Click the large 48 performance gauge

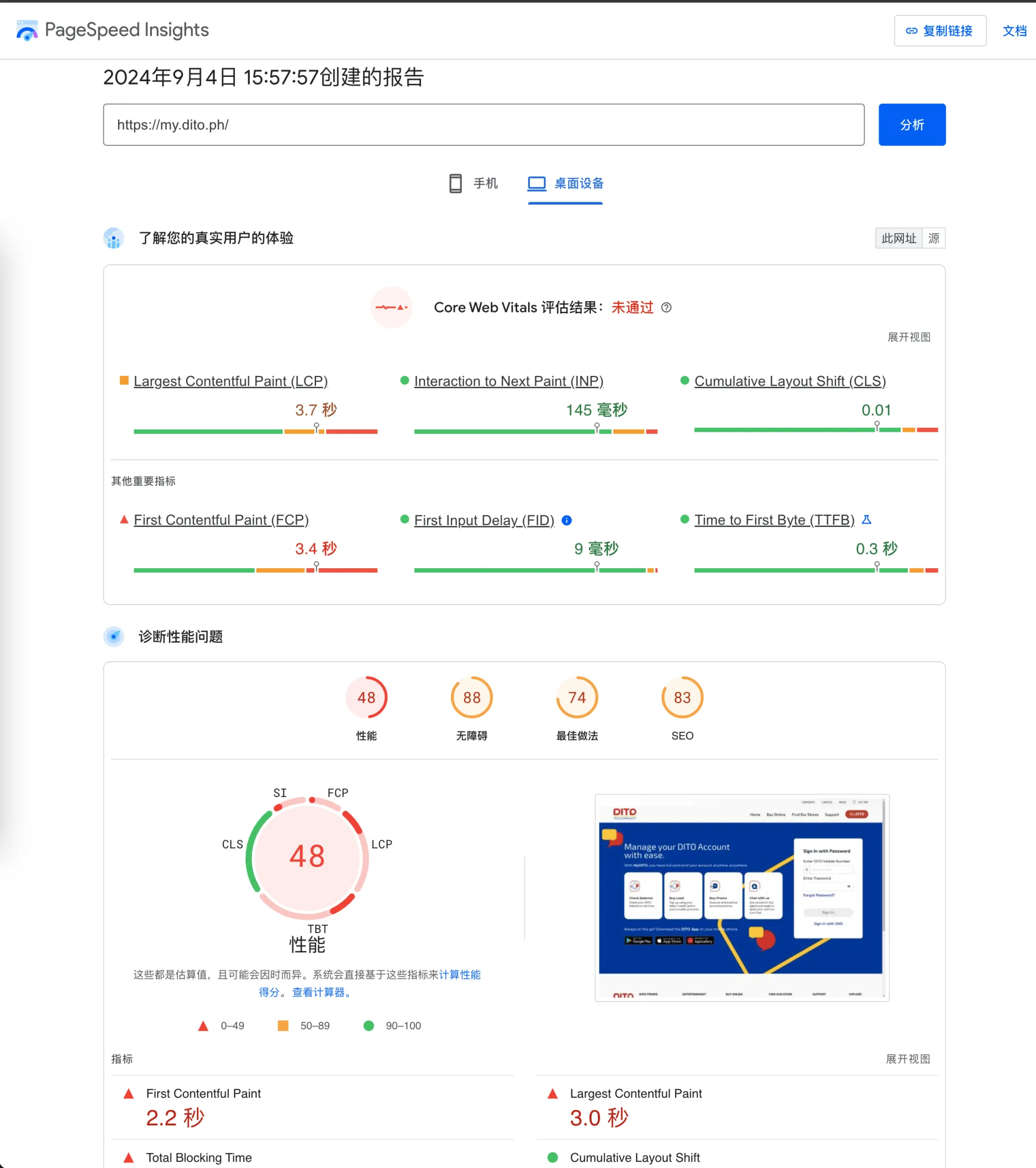click(x=307, y=857)
